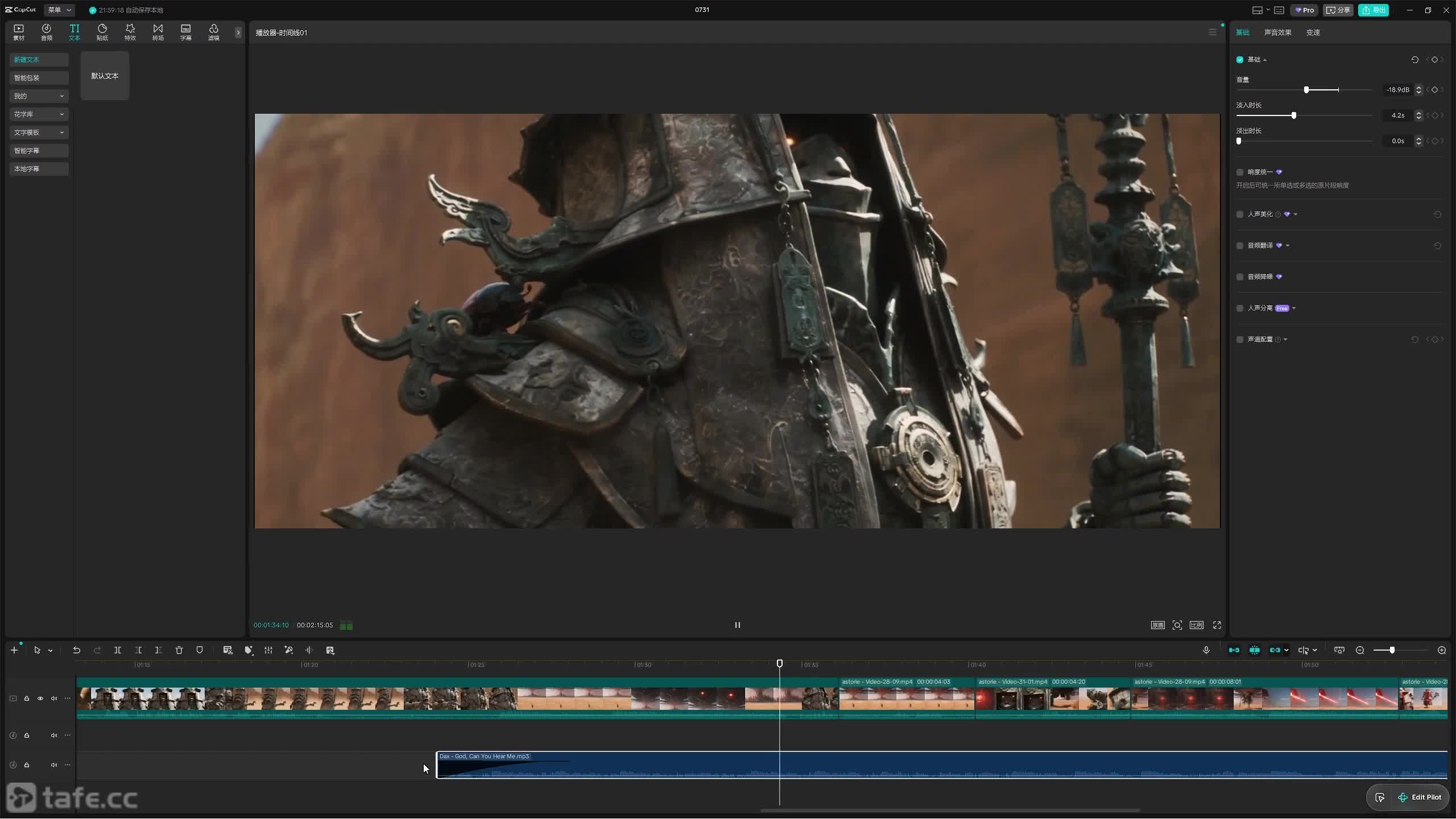Click the 导出 export button
The width and height of the screenshot is (1456, 819).
point(1374,10)
